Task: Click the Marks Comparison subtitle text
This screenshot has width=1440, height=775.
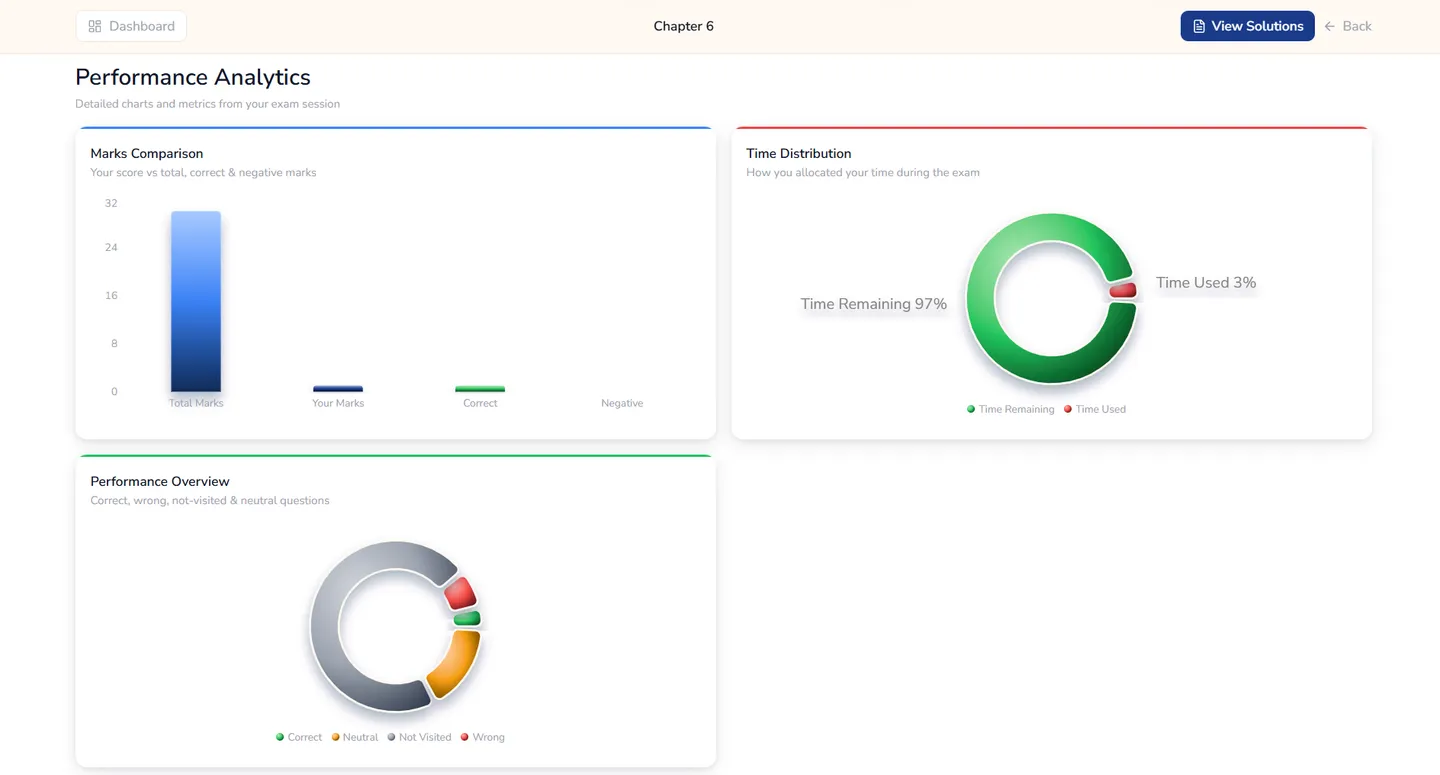Action: point(203,173)
